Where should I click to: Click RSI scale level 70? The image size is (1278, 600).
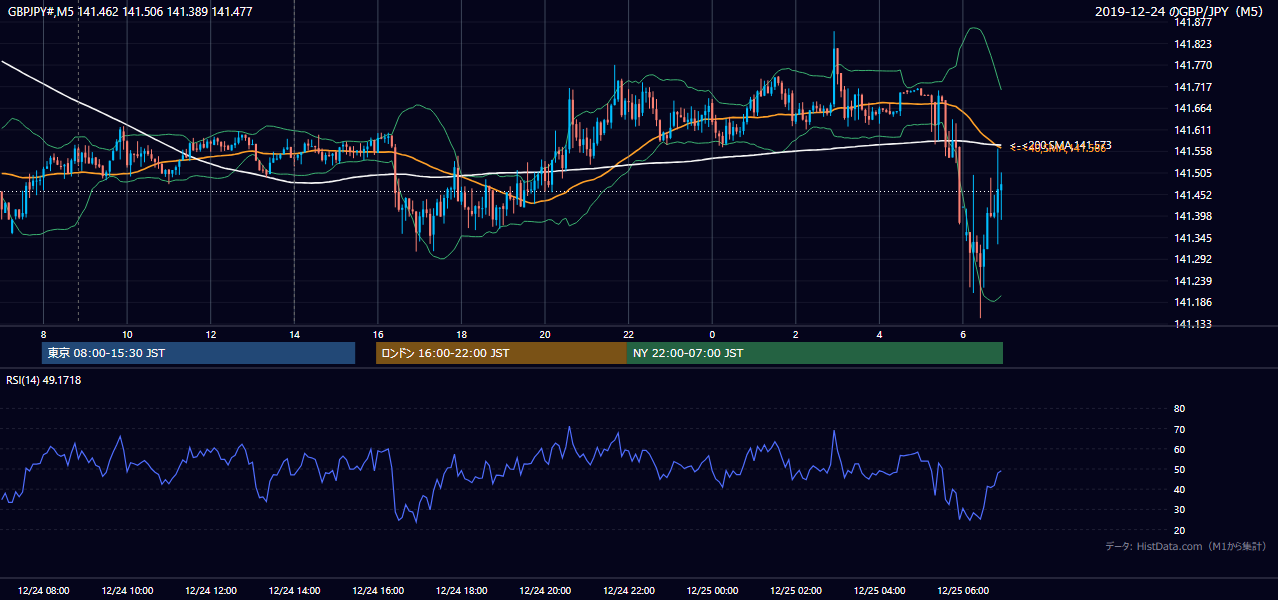pos(1179,429)
